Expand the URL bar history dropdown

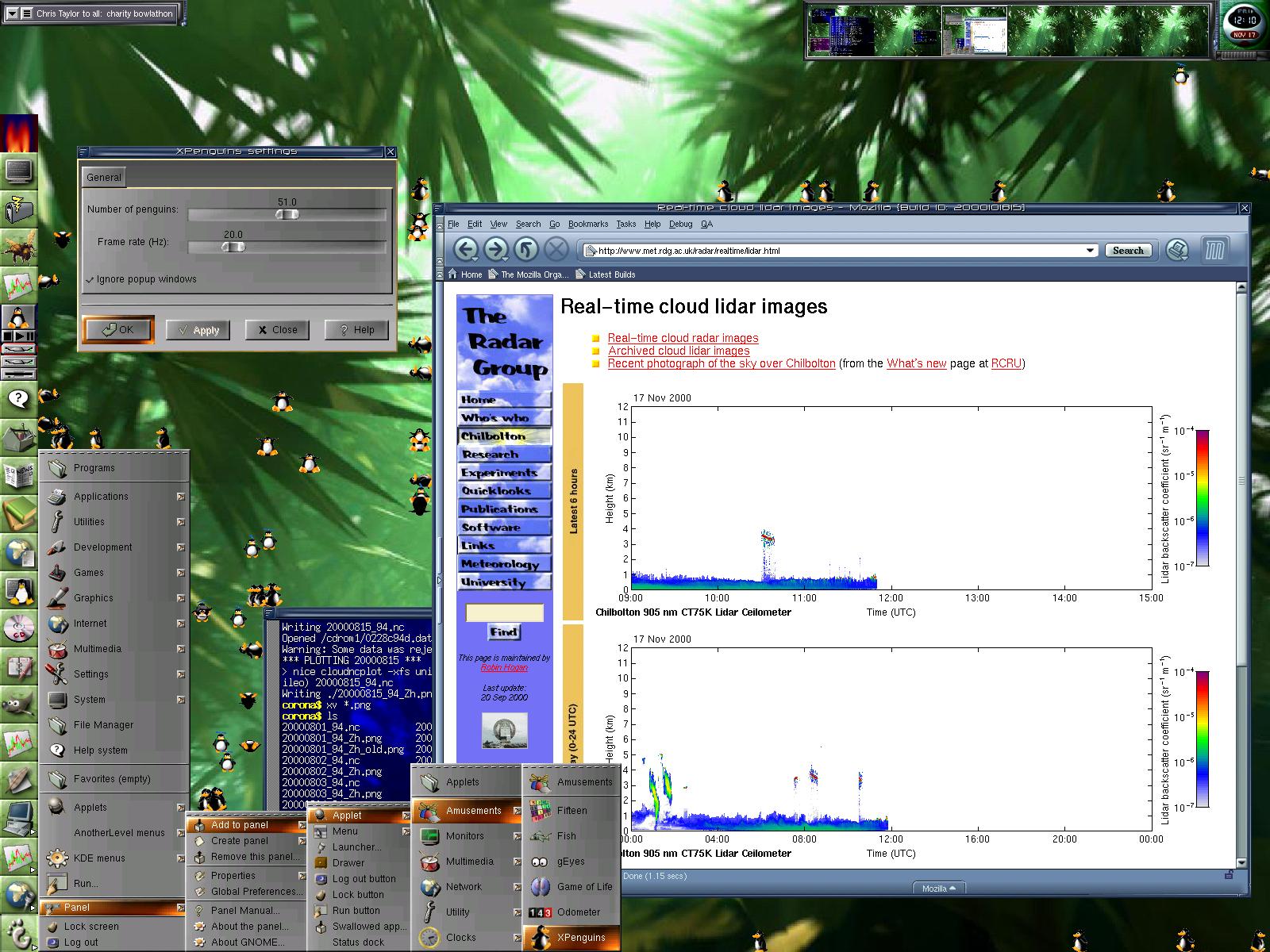(1090, 251)
